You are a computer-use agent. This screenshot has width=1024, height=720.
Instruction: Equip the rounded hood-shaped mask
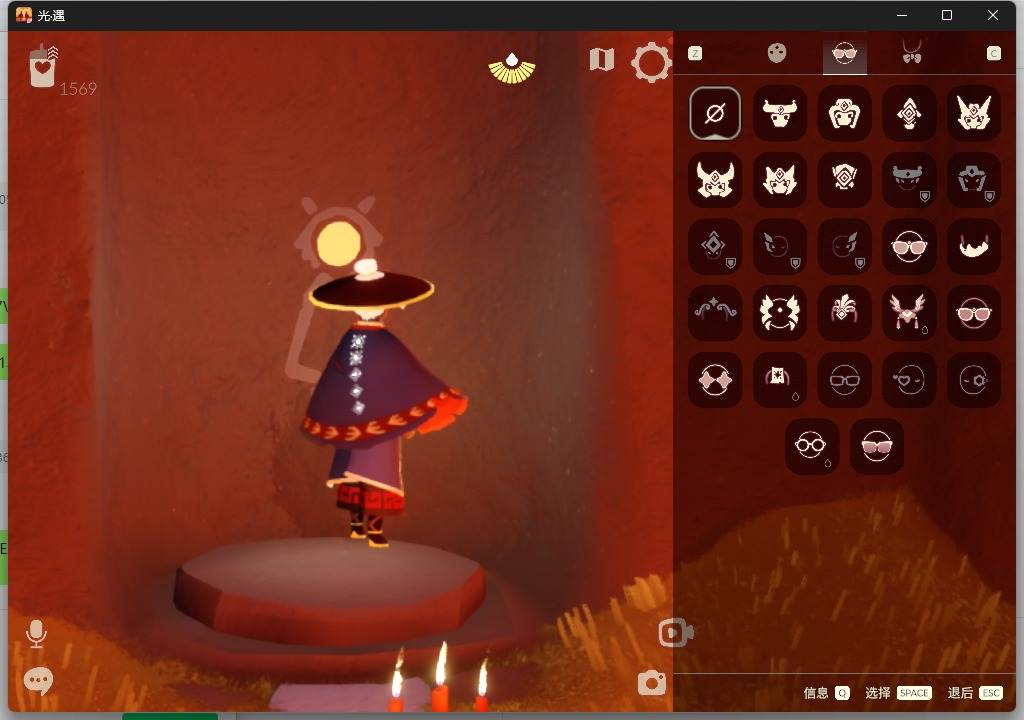(x=844, y=114)
